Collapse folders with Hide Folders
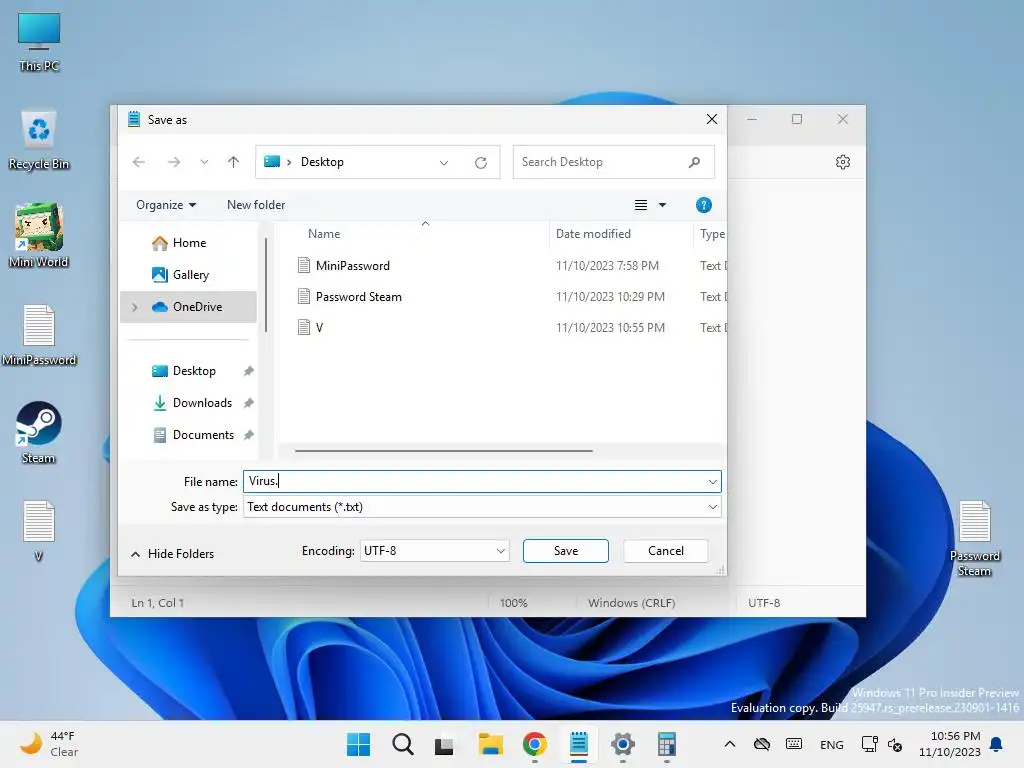Image resolution: width=1024 pixels, height=768 pixels. (172, 554)
